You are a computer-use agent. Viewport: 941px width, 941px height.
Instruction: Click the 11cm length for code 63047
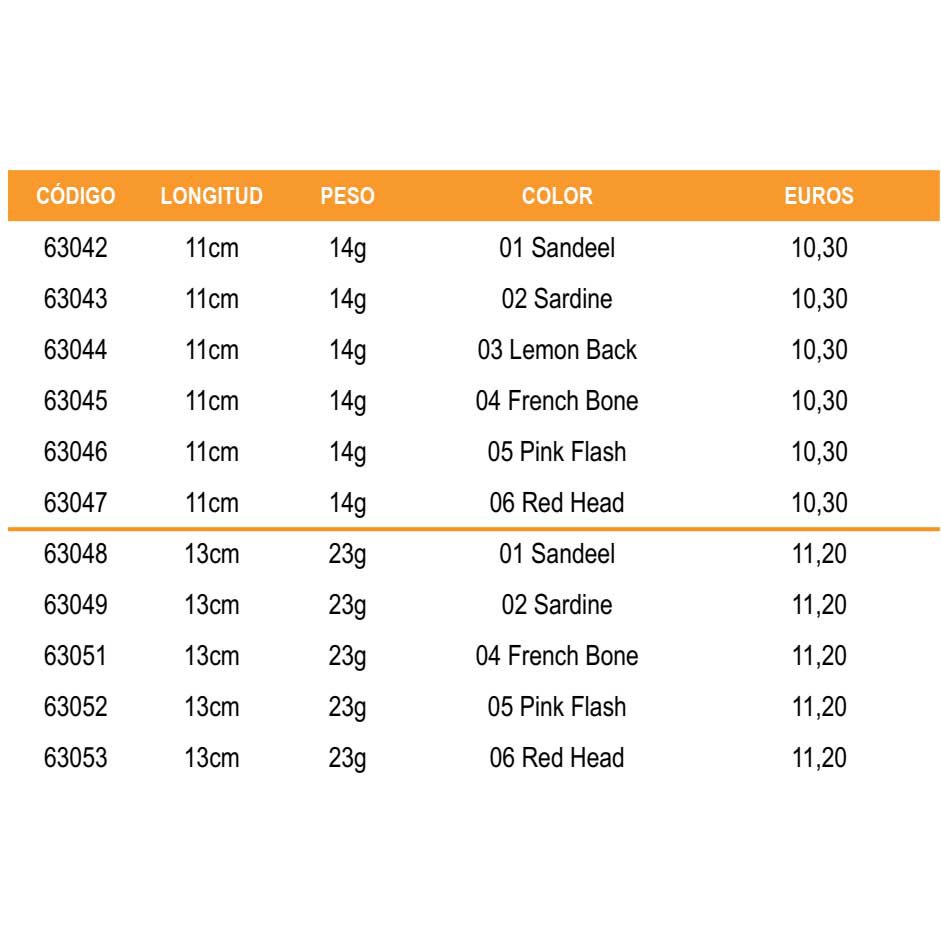pyautogui.click(x=212, y=503)
